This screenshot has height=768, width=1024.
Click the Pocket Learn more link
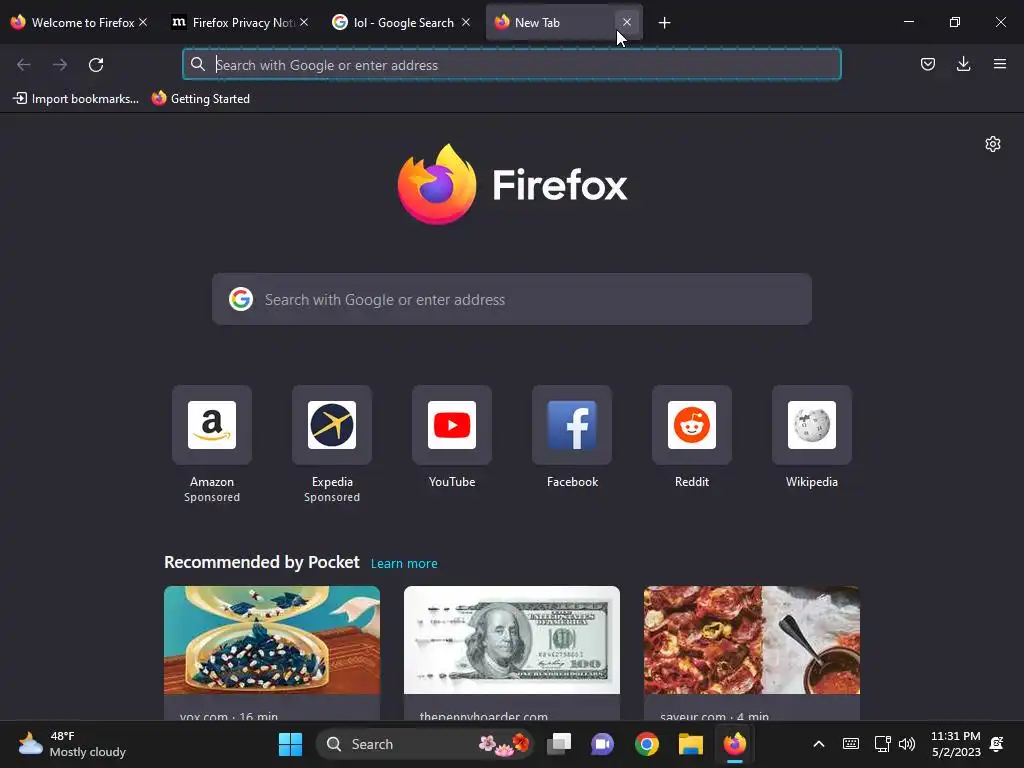pos(404,564)
